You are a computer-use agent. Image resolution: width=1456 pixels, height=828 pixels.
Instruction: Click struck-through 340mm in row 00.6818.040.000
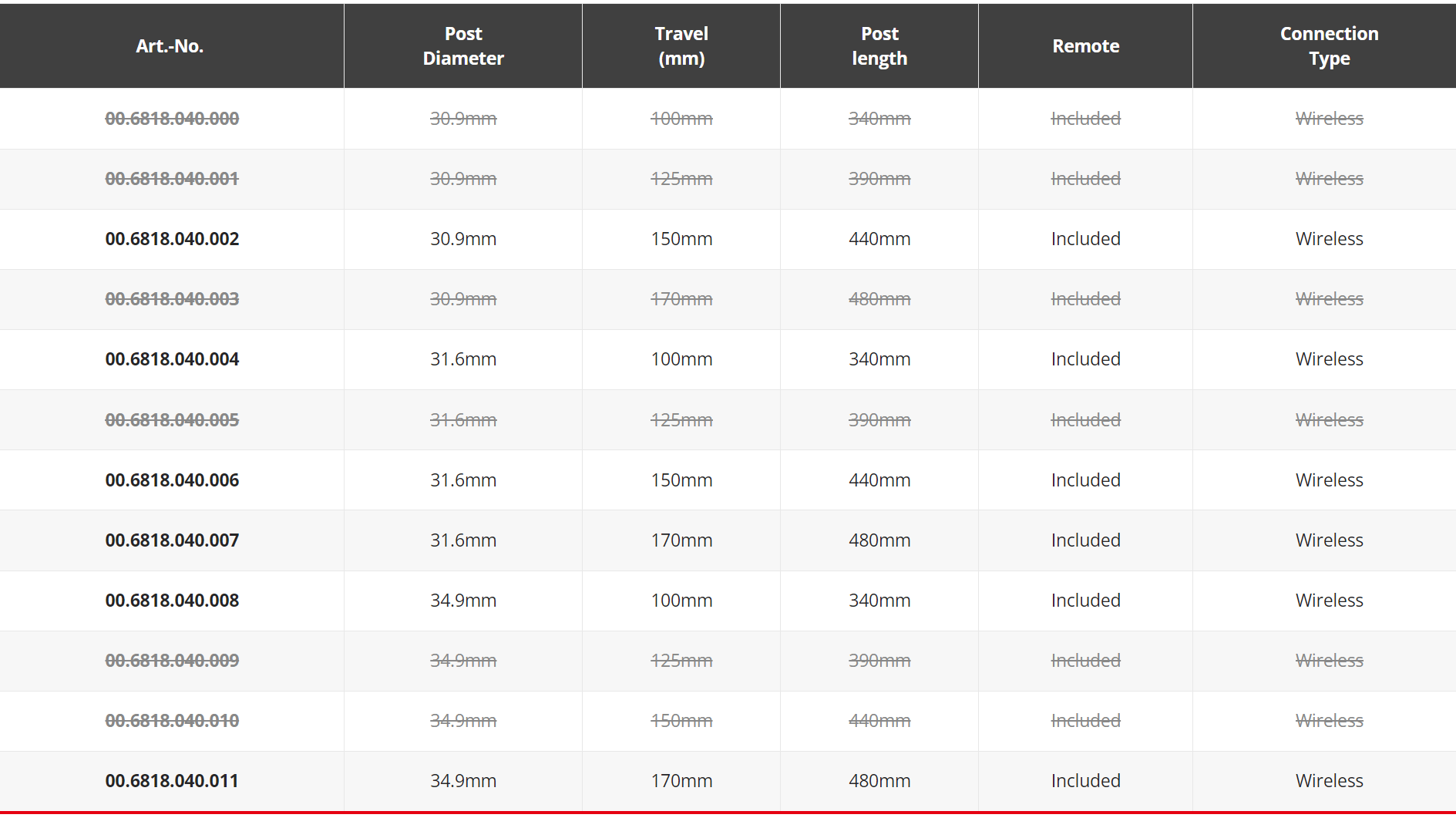(x=879, y=119)
